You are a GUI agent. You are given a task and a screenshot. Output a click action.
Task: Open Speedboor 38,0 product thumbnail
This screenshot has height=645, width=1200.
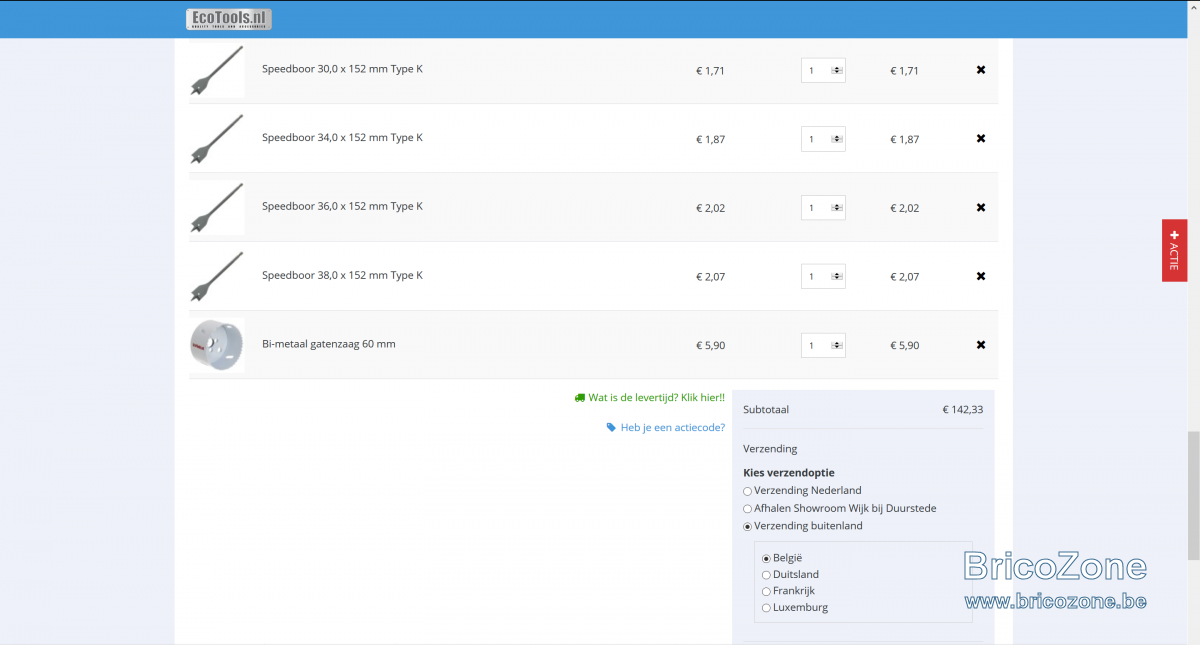pyautogui.click(x=217, y=276)
